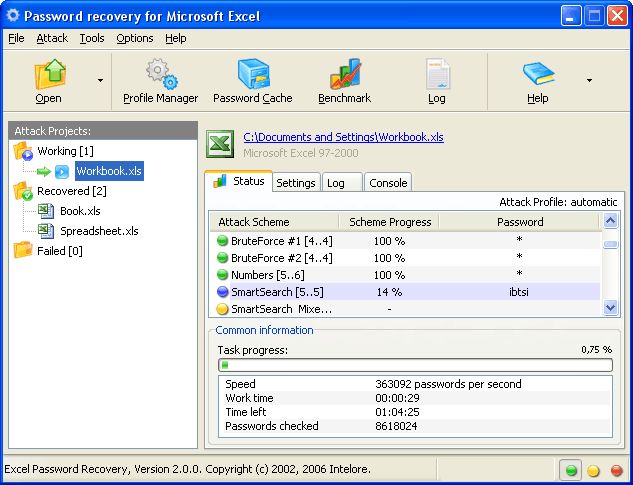Expand the Open button dropdown arrow
Viewport: 633px width, 485px height.
click(x=99, y=80)
